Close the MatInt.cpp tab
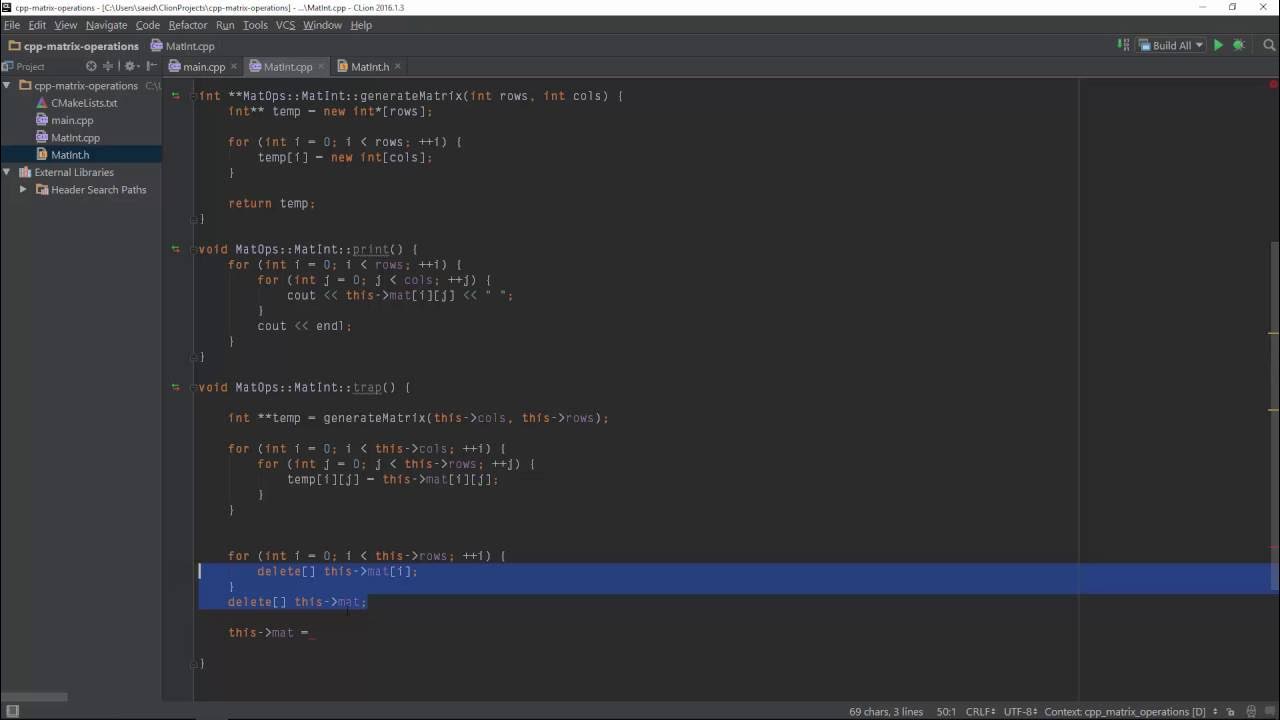 (321, 67)
